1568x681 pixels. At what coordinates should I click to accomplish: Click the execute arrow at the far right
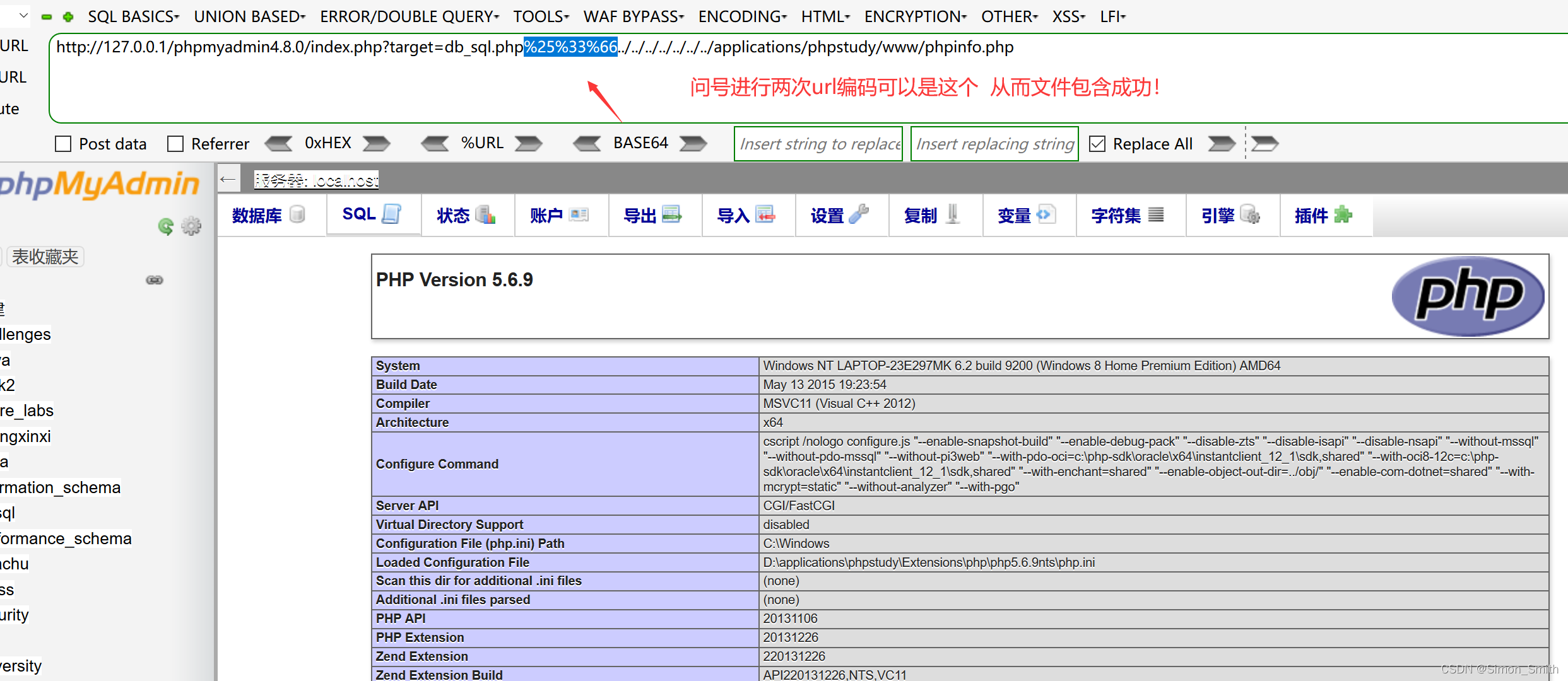(x=1264, y=143)
